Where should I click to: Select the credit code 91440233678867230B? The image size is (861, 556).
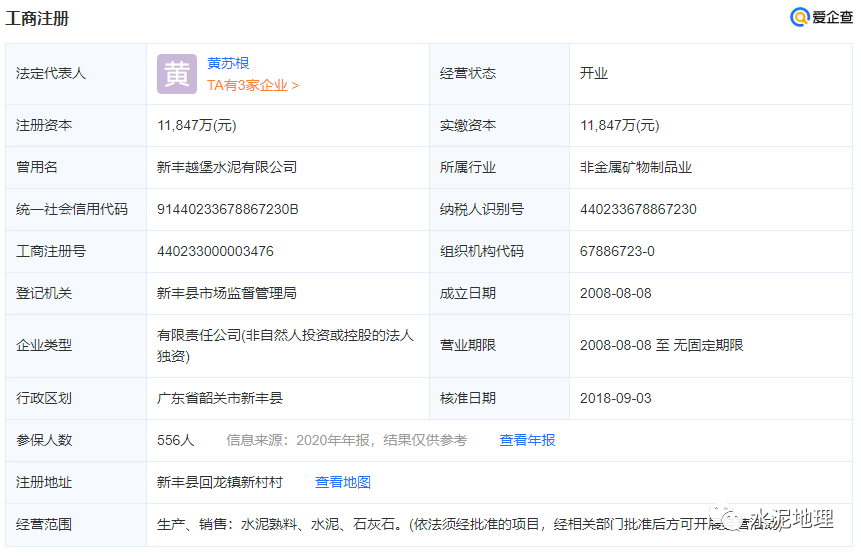coord(228,209)
